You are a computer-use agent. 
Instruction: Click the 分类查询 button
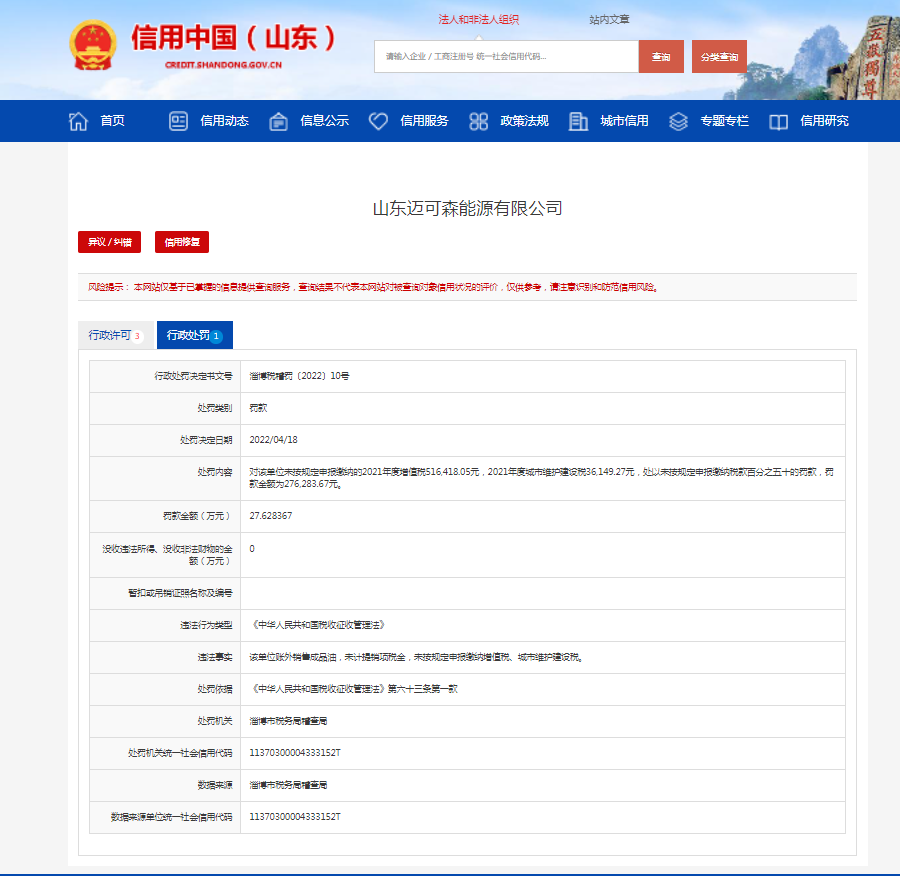719,56
